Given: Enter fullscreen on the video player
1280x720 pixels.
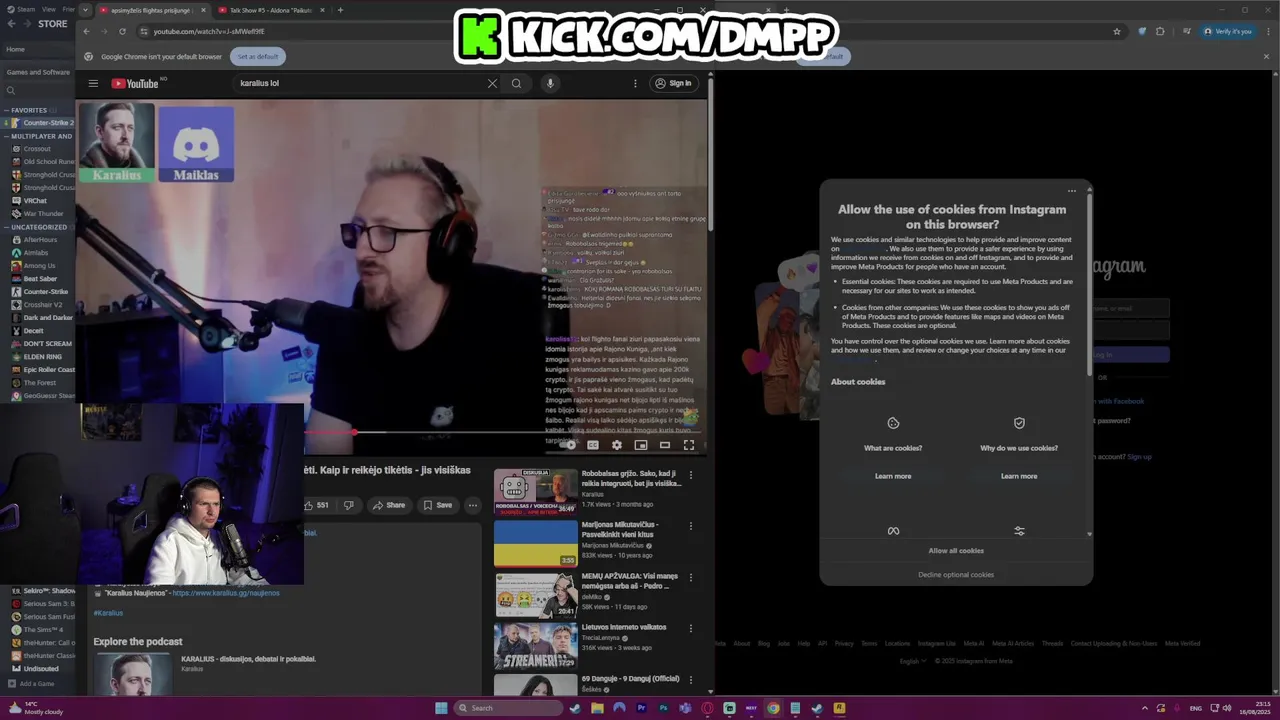Looking at the screenshot, I should point(689,445).
